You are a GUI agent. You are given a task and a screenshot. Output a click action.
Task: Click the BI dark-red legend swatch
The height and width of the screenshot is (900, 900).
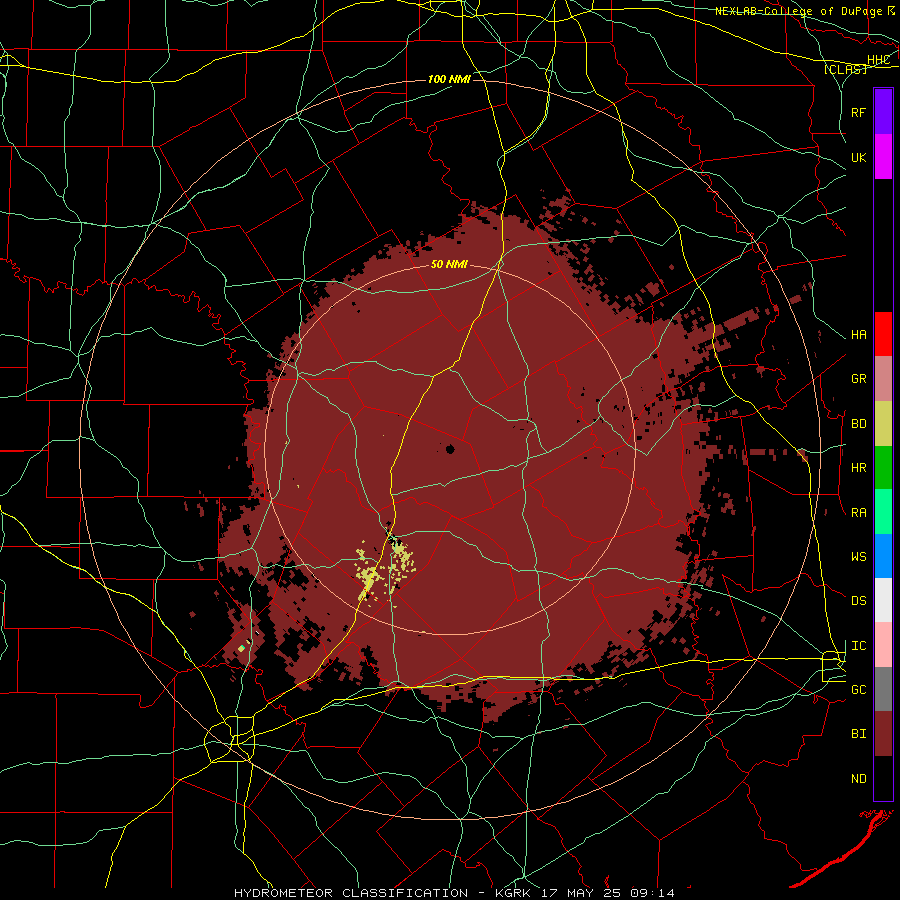pos(883,734)
